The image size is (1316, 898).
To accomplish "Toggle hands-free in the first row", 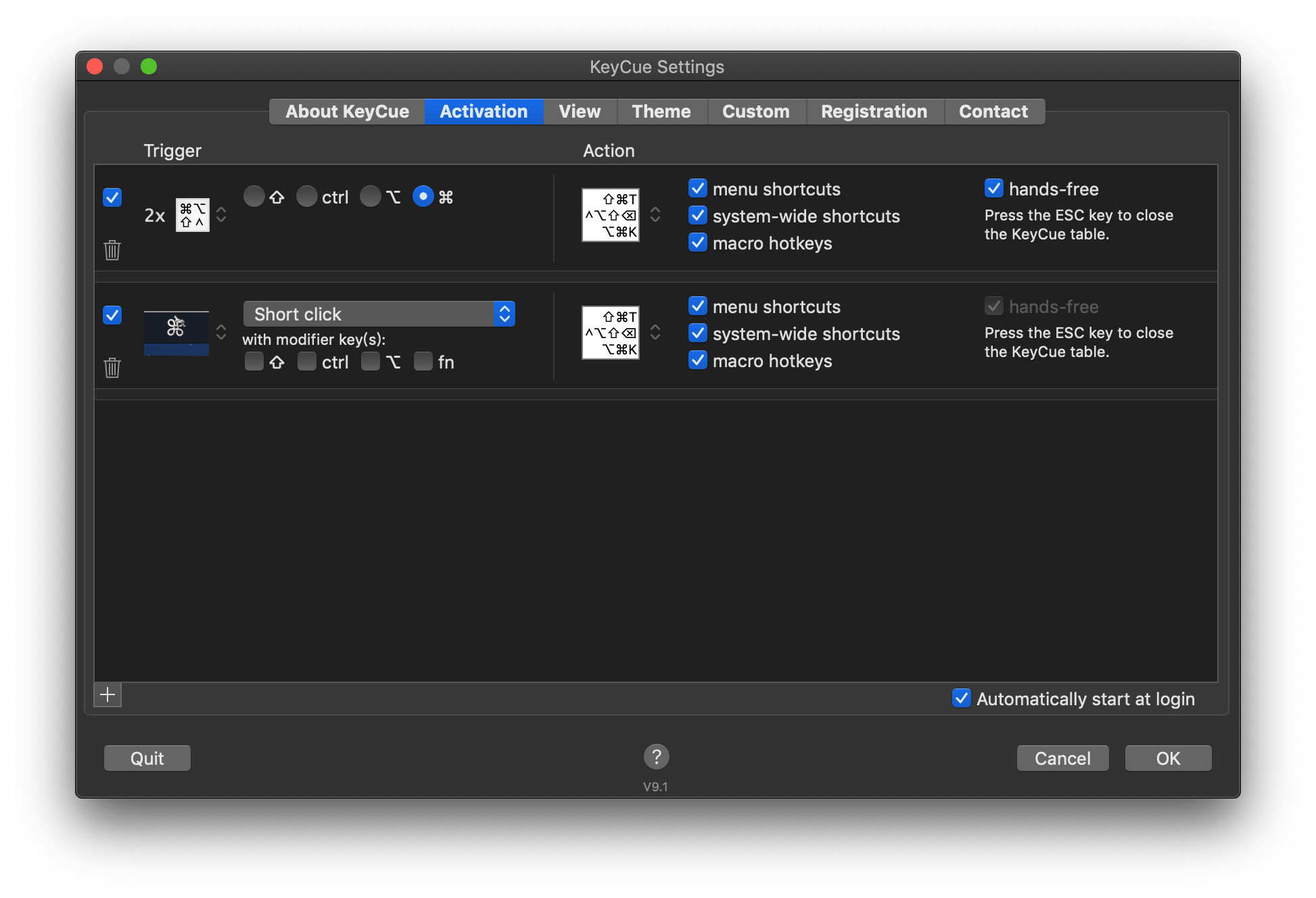I will coord(994,189).
